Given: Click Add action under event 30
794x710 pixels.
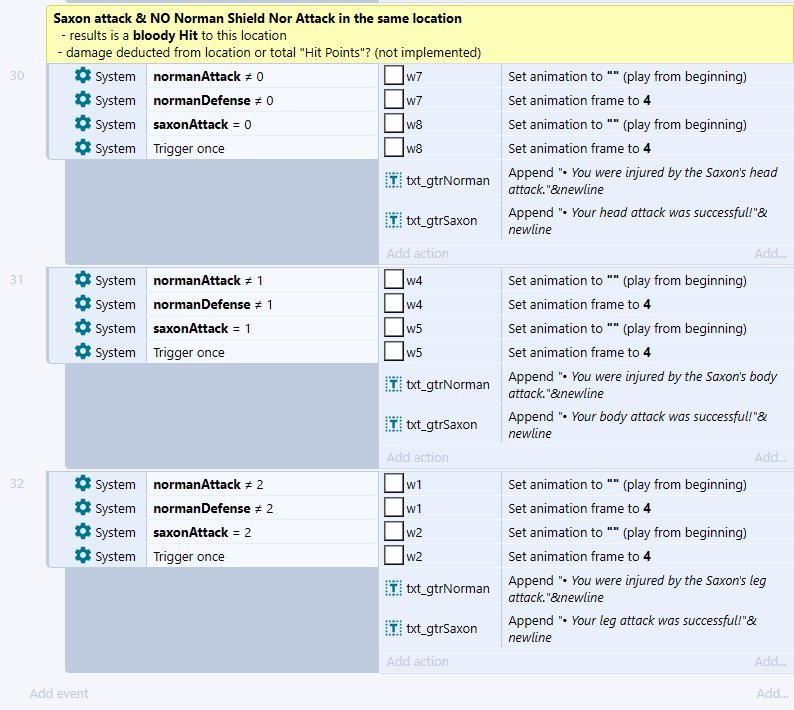Looking at the screenshot, I should coord(418,253).
